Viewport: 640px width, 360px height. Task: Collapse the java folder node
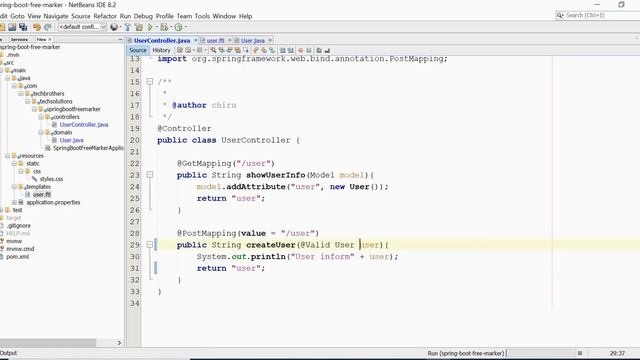click(8, 78)
